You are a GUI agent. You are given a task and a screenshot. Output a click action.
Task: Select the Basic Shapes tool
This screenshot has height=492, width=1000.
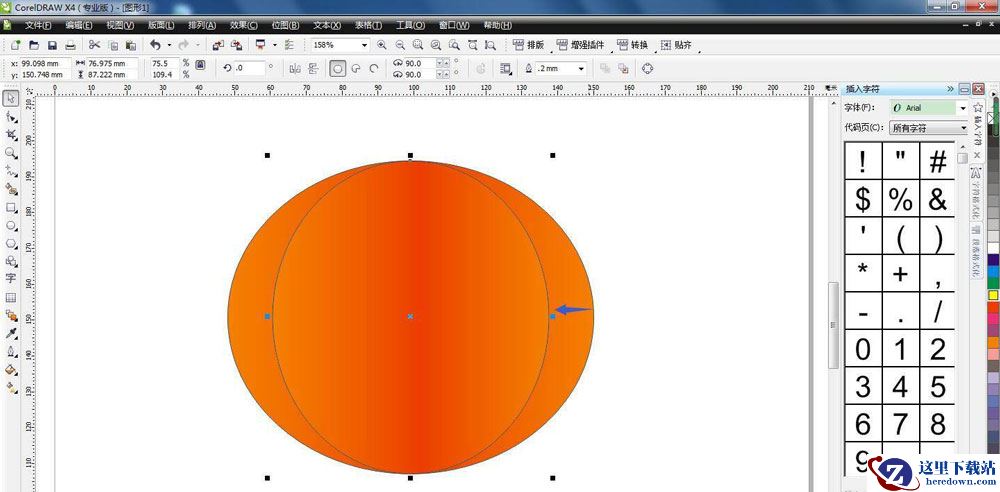[x=11, y=261]
